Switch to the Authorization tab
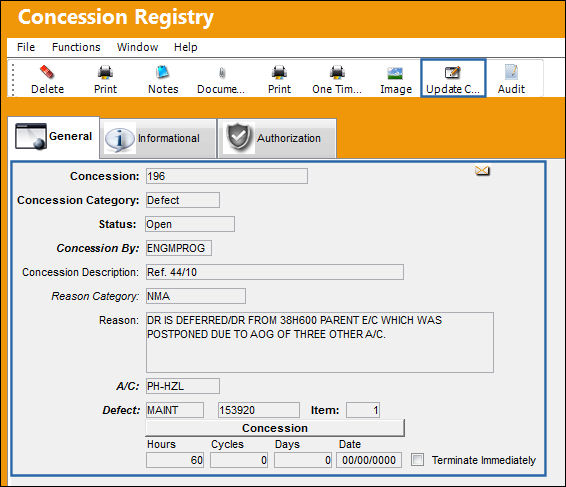Image resolution: width=566 pixels, height=487 pixels. pos(277,138)
